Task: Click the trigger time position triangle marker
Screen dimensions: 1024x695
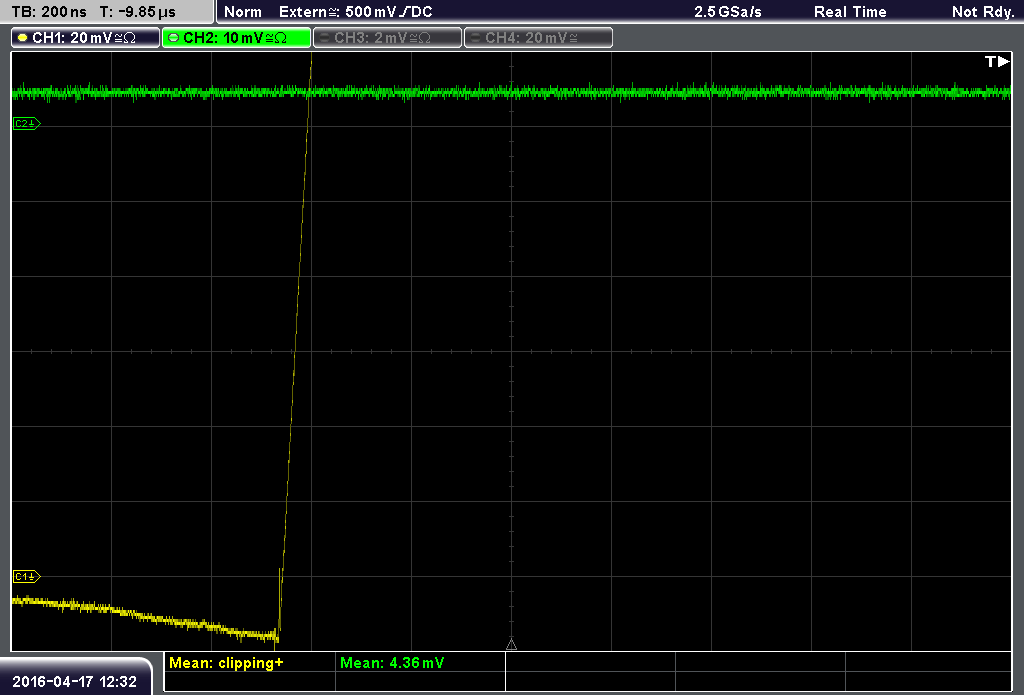Action: click(511, 645)
